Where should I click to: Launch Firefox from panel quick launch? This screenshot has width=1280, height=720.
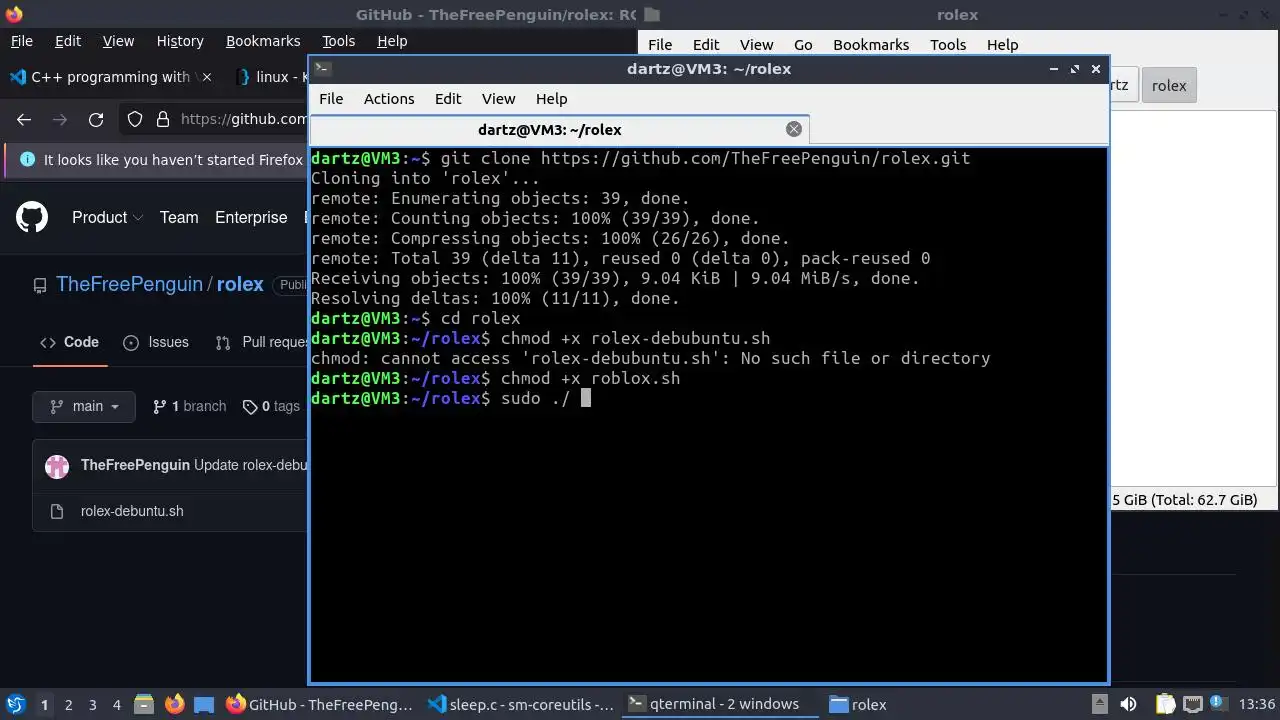(x=174, y=704)
